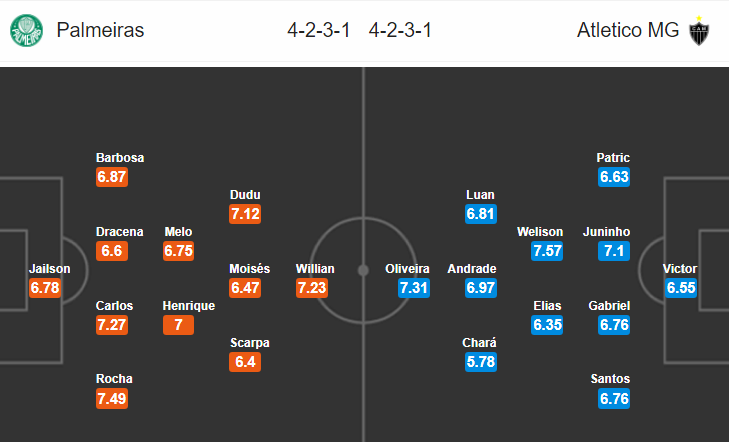This screenshot has height=442, width=729.
Task: Click the Palmeiras 4-2-3-1 formation text
Action: [x=318, y=31]
